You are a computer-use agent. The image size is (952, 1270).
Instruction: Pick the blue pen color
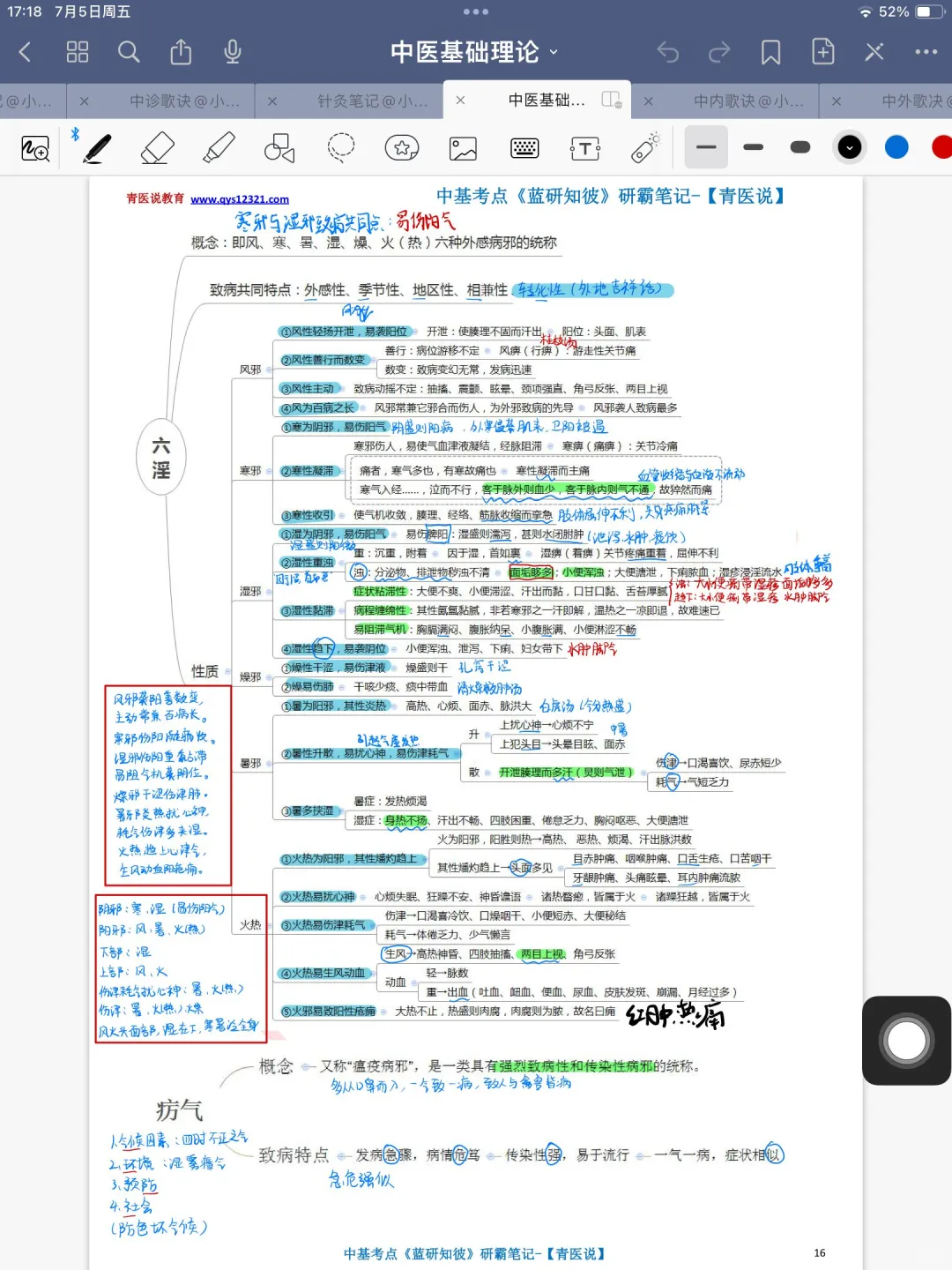tap(896, 147)
